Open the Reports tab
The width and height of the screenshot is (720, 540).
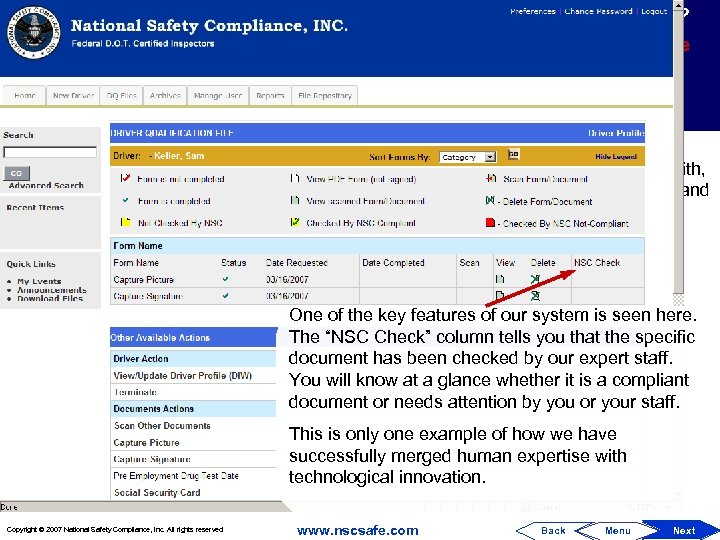tap(270, 96)
